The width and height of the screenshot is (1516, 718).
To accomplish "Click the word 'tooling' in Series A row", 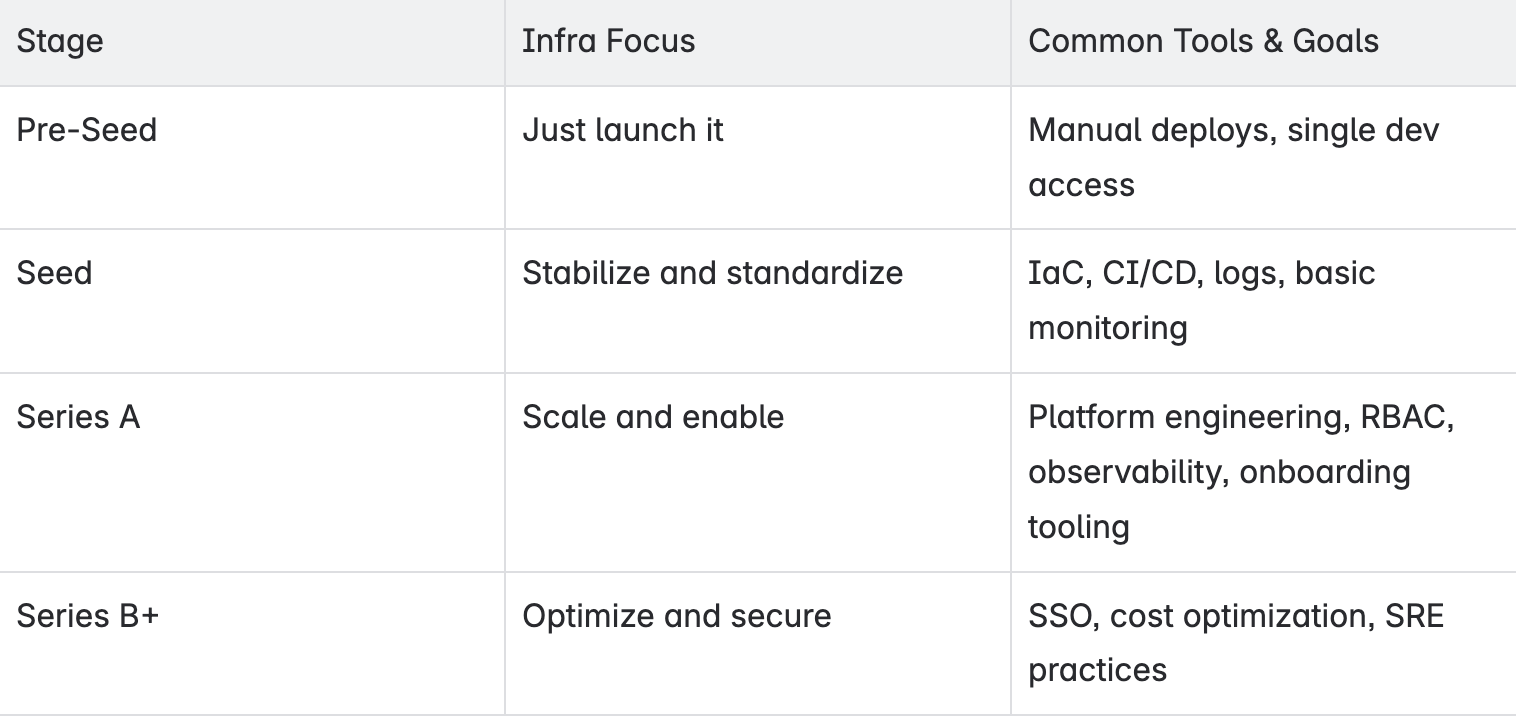I will [1079, 527].
